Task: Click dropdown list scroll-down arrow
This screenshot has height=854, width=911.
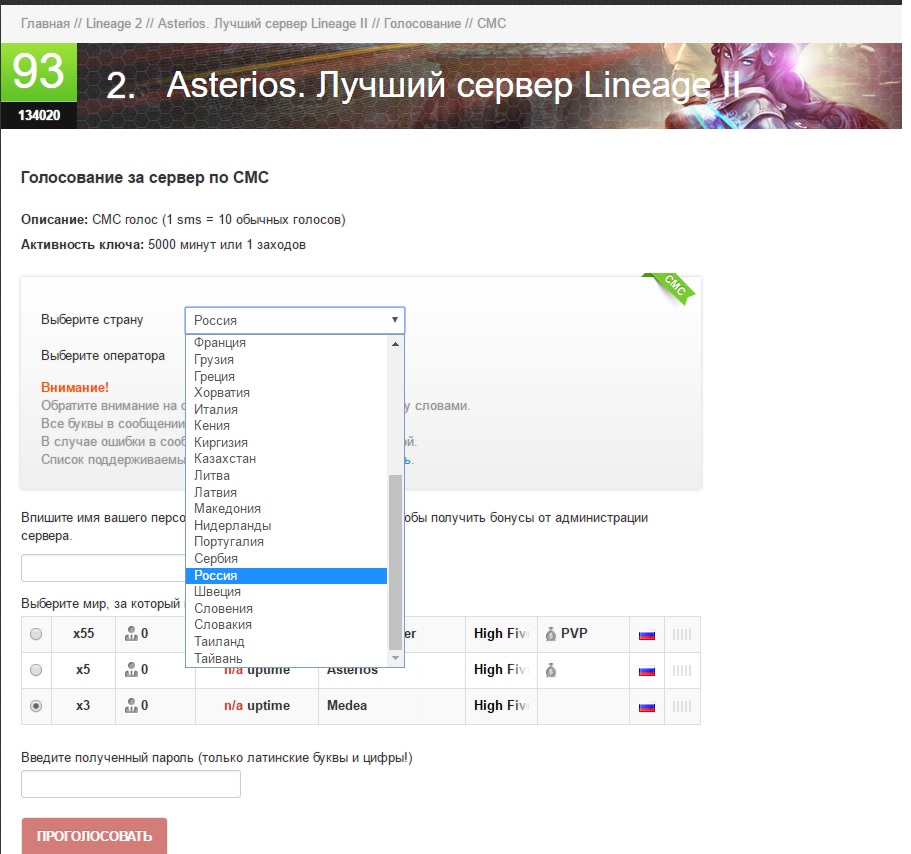Action: point(395,658)
